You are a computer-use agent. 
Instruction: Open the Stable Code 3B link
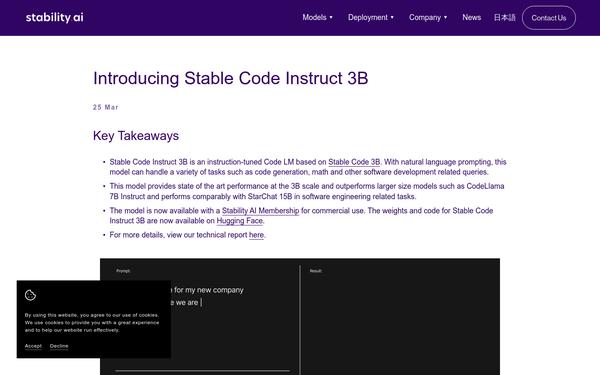(x=354, y=162)
